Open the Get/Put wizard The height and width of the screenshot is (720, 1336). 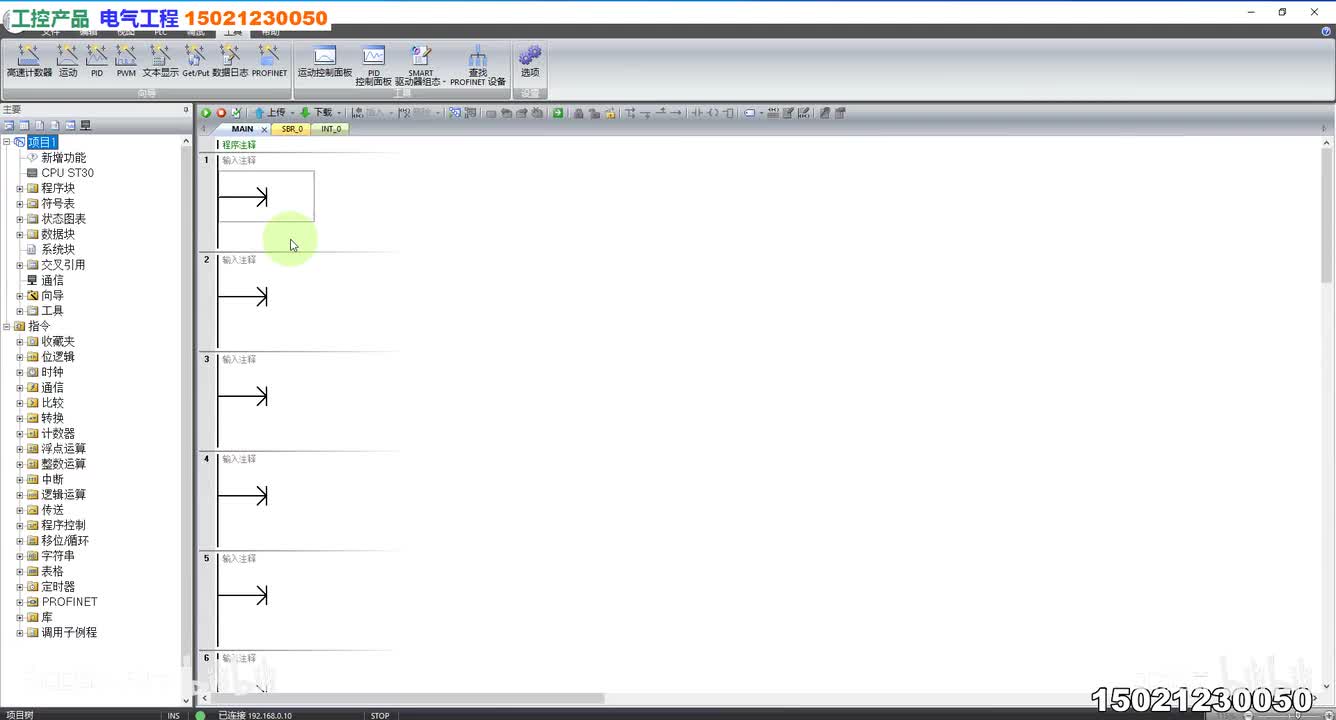(196, 61)
